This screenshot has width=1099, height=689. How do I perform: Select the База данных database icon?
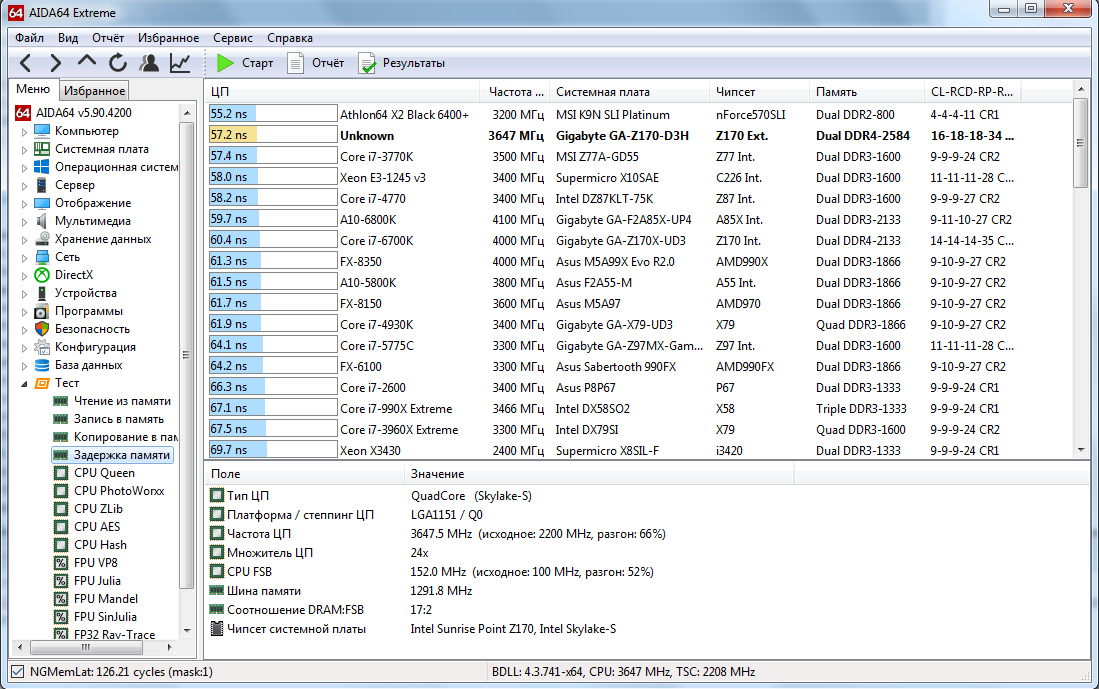pyautogui.click(x=42, y=365)
